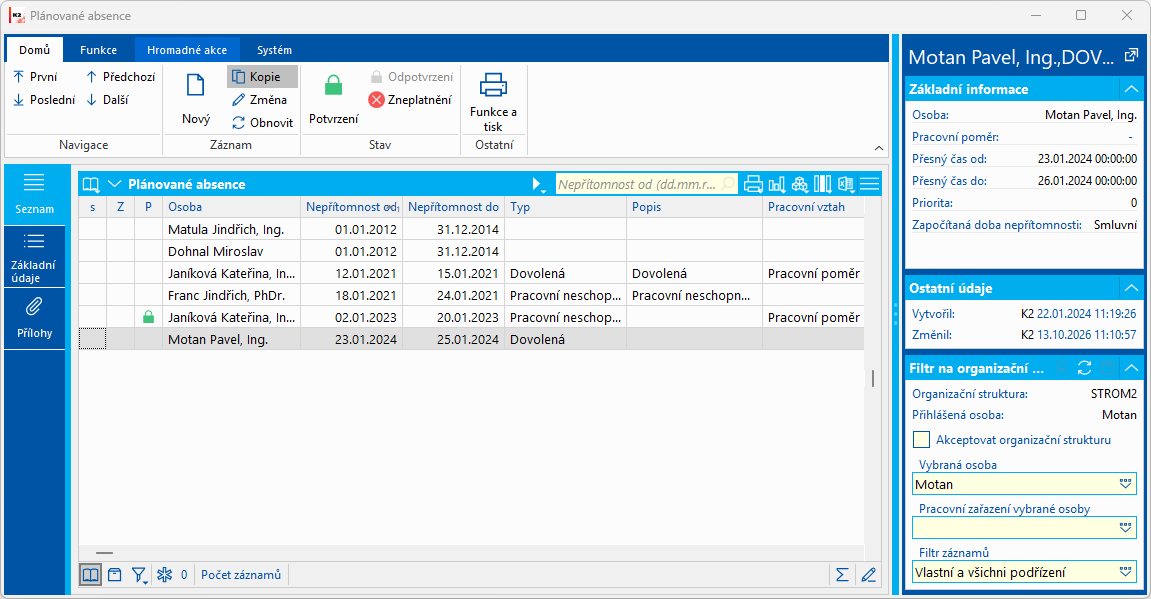Image resolution: width=1151 pixels, height=599 pixels.
Task: Click the refresh icon in Filtr panel header
Action: pos(1084,368)
